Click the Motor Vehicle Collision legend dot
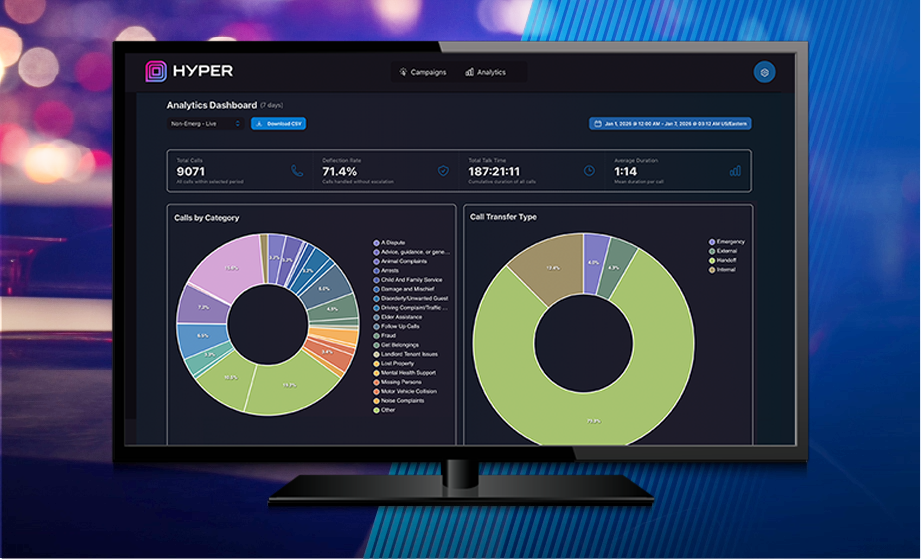921x559 pixels. pos(377,392)
